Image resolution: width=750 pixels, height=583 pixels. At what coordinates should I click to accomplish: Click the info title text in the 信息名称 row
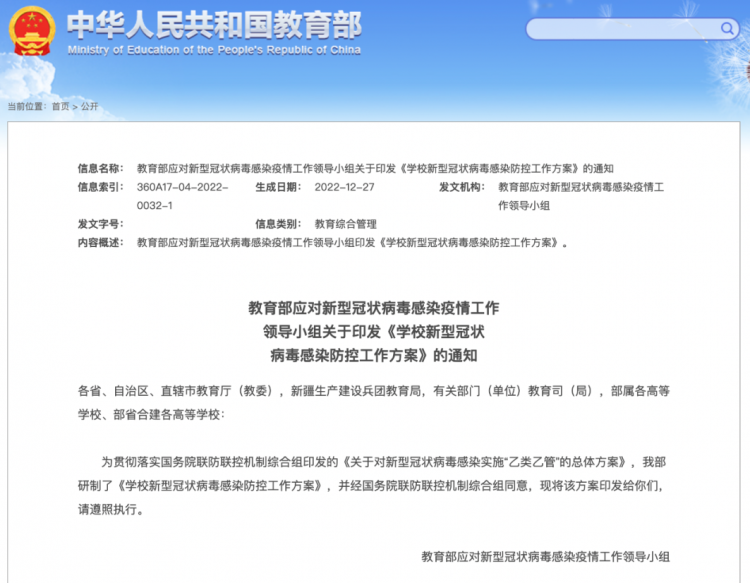[375, 168]
